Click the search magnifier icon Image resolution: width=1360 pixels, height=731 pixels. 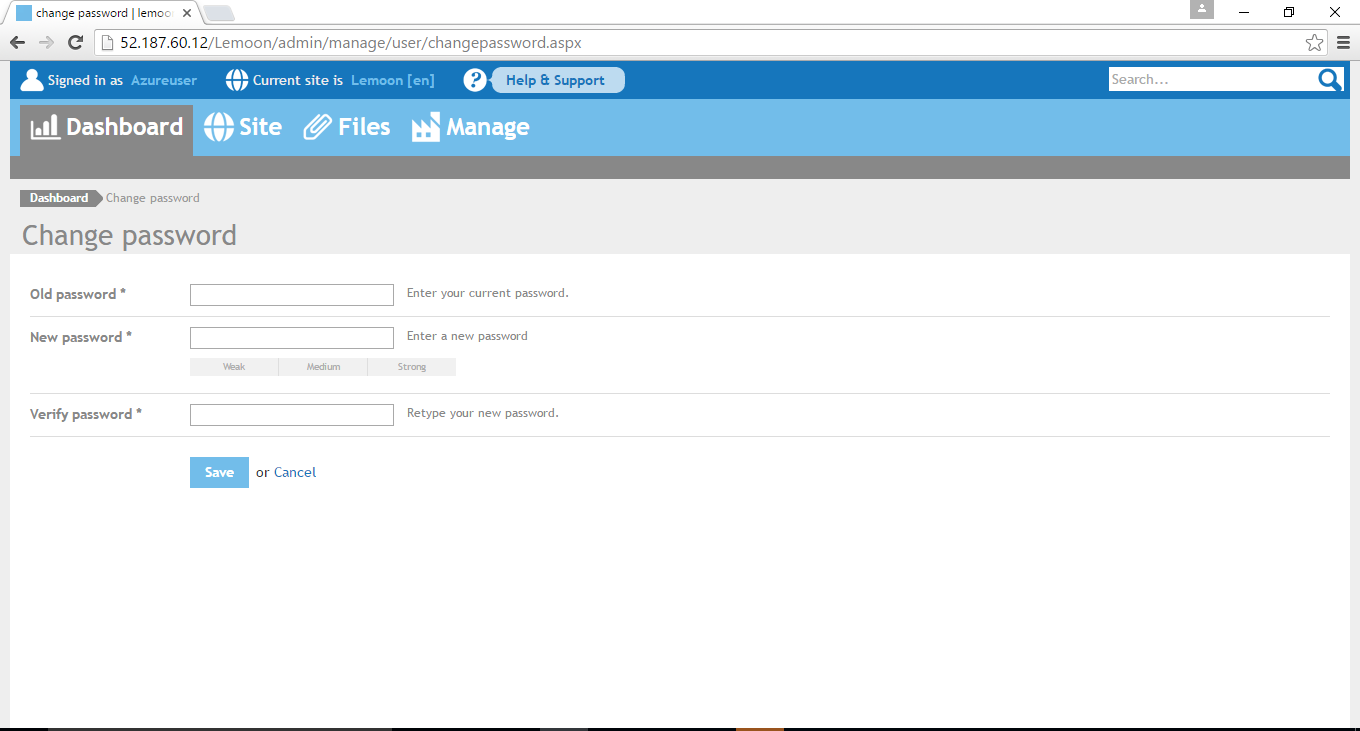click(1330, 80)
